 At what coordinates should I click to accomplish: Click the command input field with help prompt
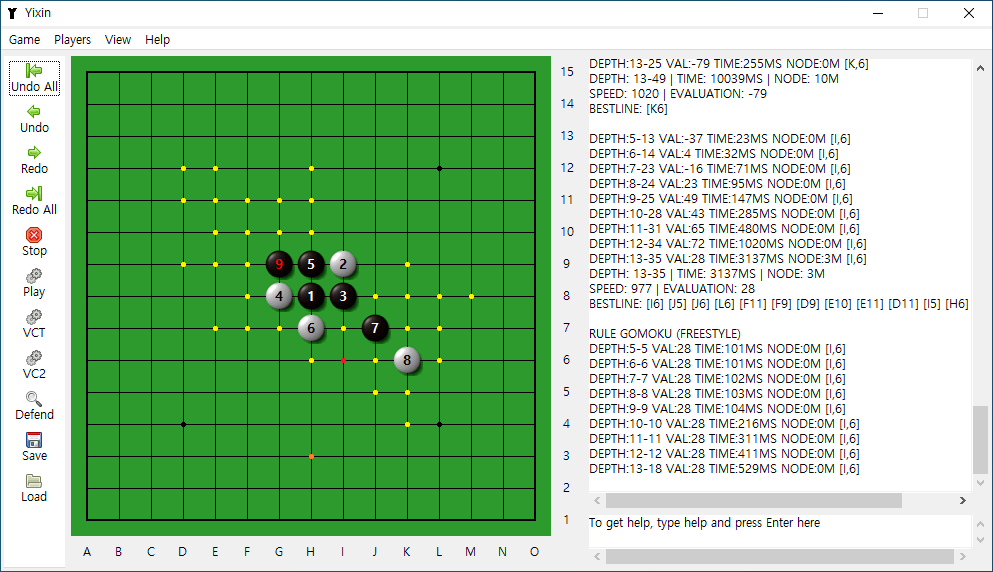pyautogui.click(x=780, y=530)
